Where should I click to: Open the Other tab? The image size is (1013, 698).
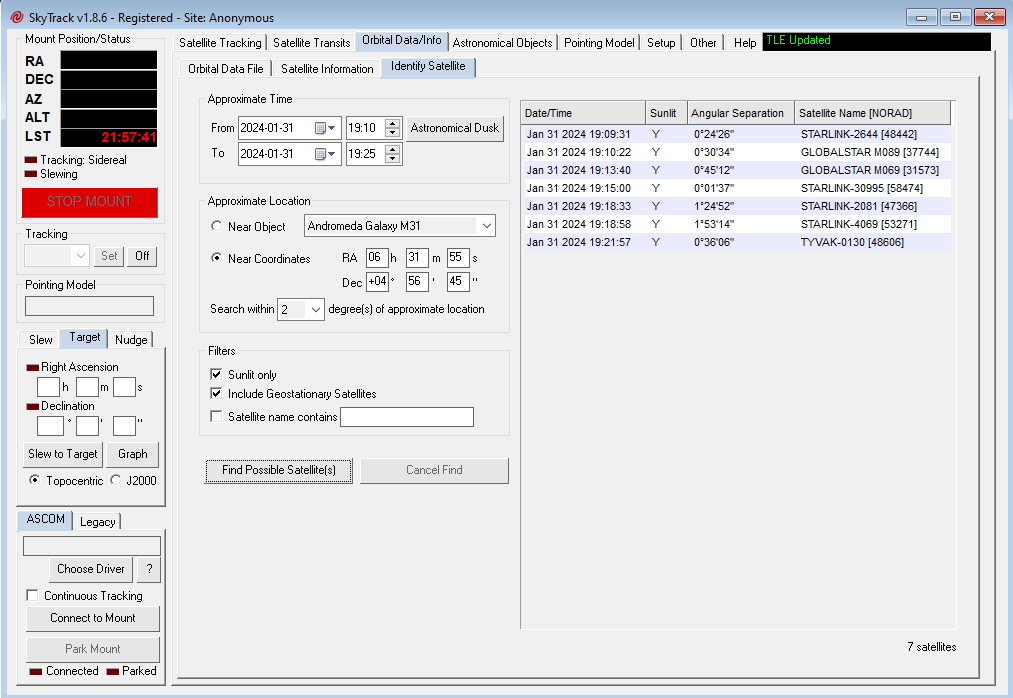703,43
